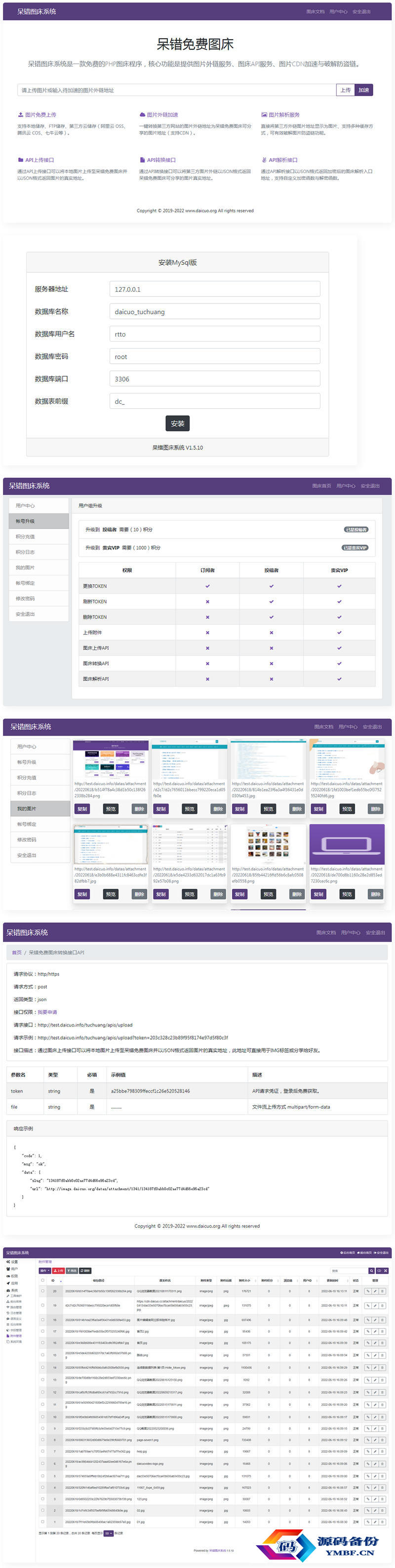Click the edit pencil icon in admin row ID 20
The height and width of the screenshot is (1568, 395).
click(x=375, y=1291)
